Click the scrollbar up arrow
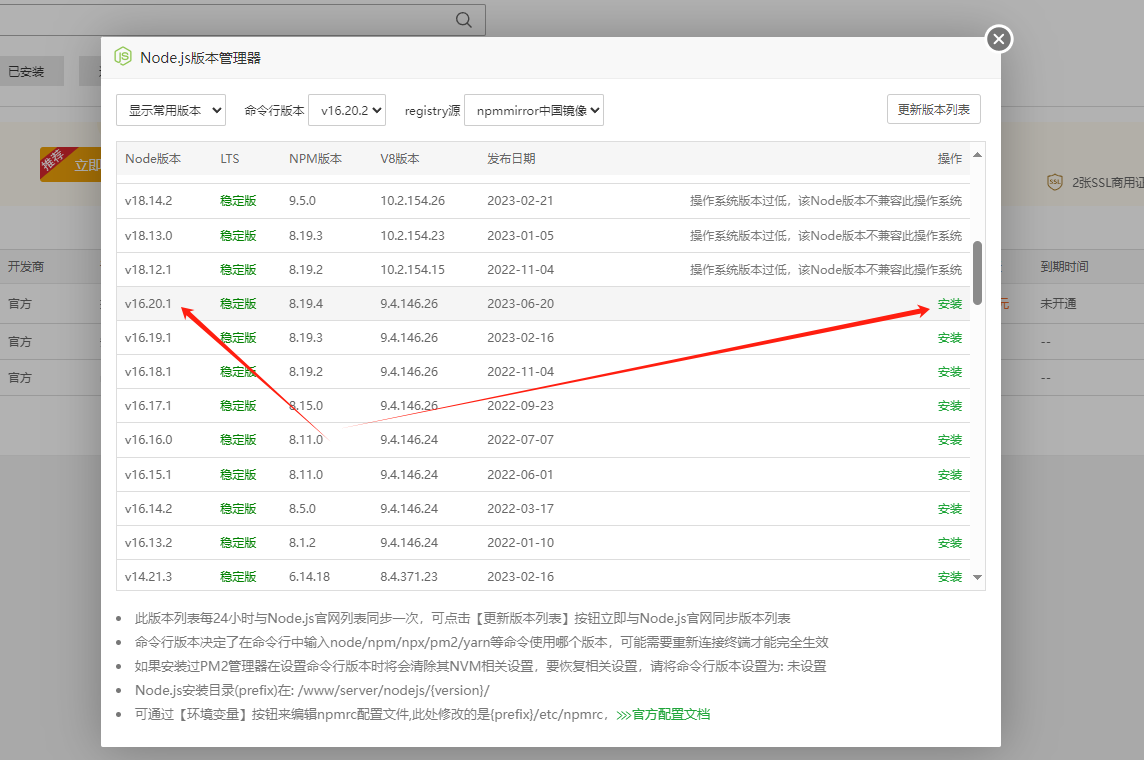This screenshot has width=1144, height=760. pyautogui.click(x=978, y=155)
